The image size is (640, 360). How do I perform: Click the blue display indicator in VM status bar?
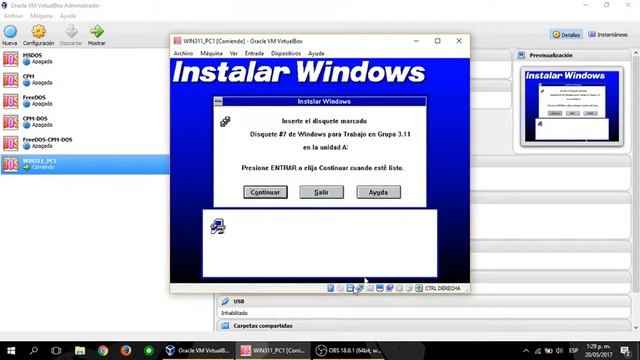click(x=380, y=288)
